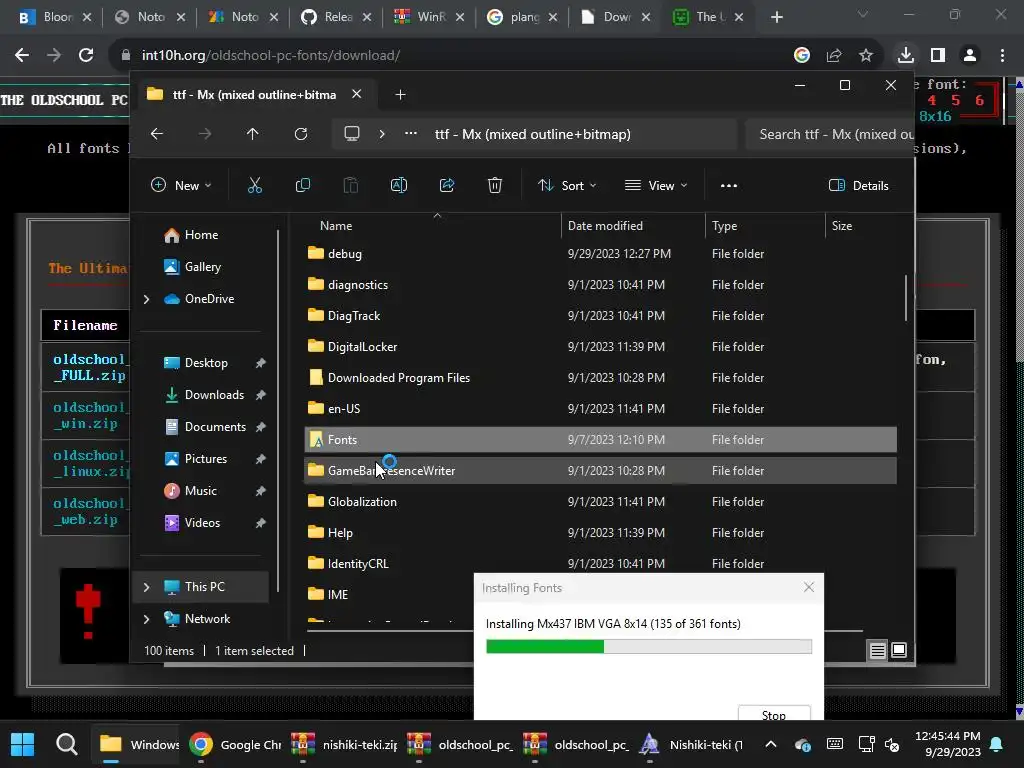This screenshot has width=1024, height=768.
Task: Select the DigitalLocker folder
Action: 600,347
